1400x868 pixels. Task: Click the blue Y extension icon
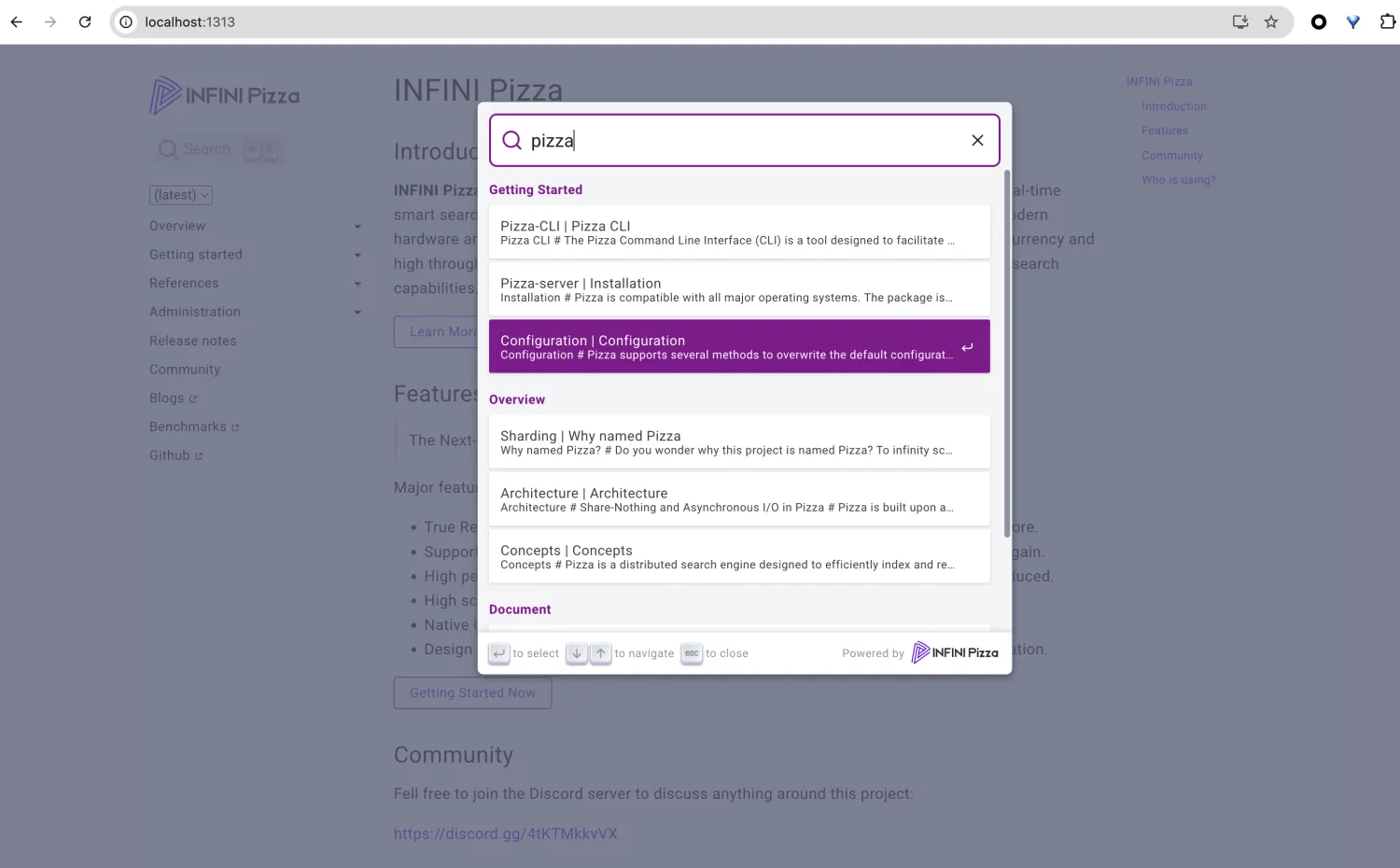pyautogui.click(x=1353, y=21)
